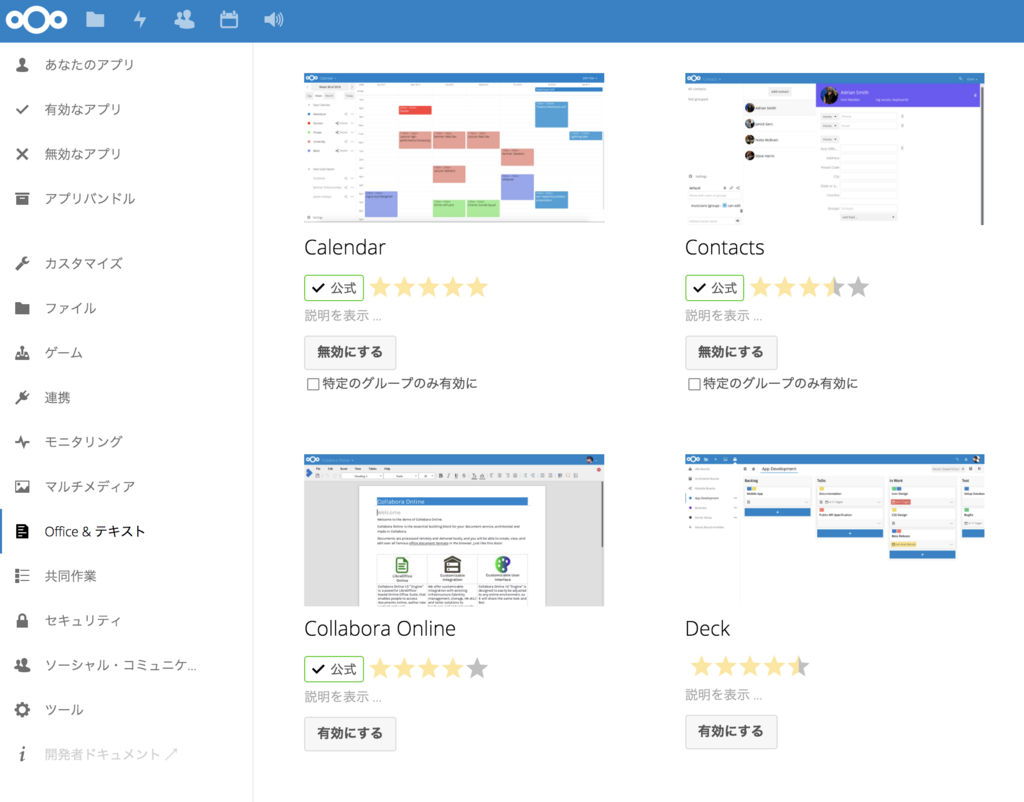This screenshot has height=802, width=1024.
Task: Disable the Contacts app with 無効にする
Action: (731, 353)
